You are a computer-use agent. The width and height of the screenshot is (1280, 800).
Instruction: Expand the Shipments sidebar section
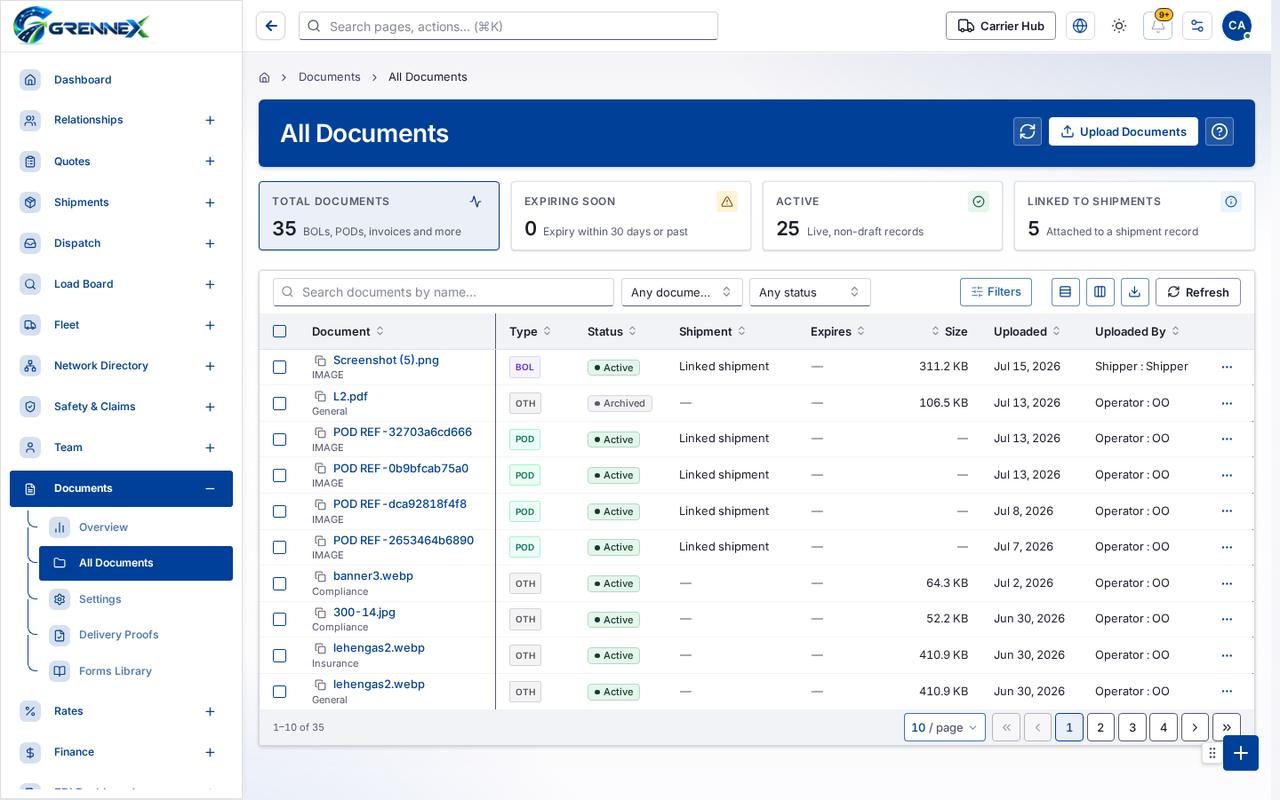coord(210,203)
